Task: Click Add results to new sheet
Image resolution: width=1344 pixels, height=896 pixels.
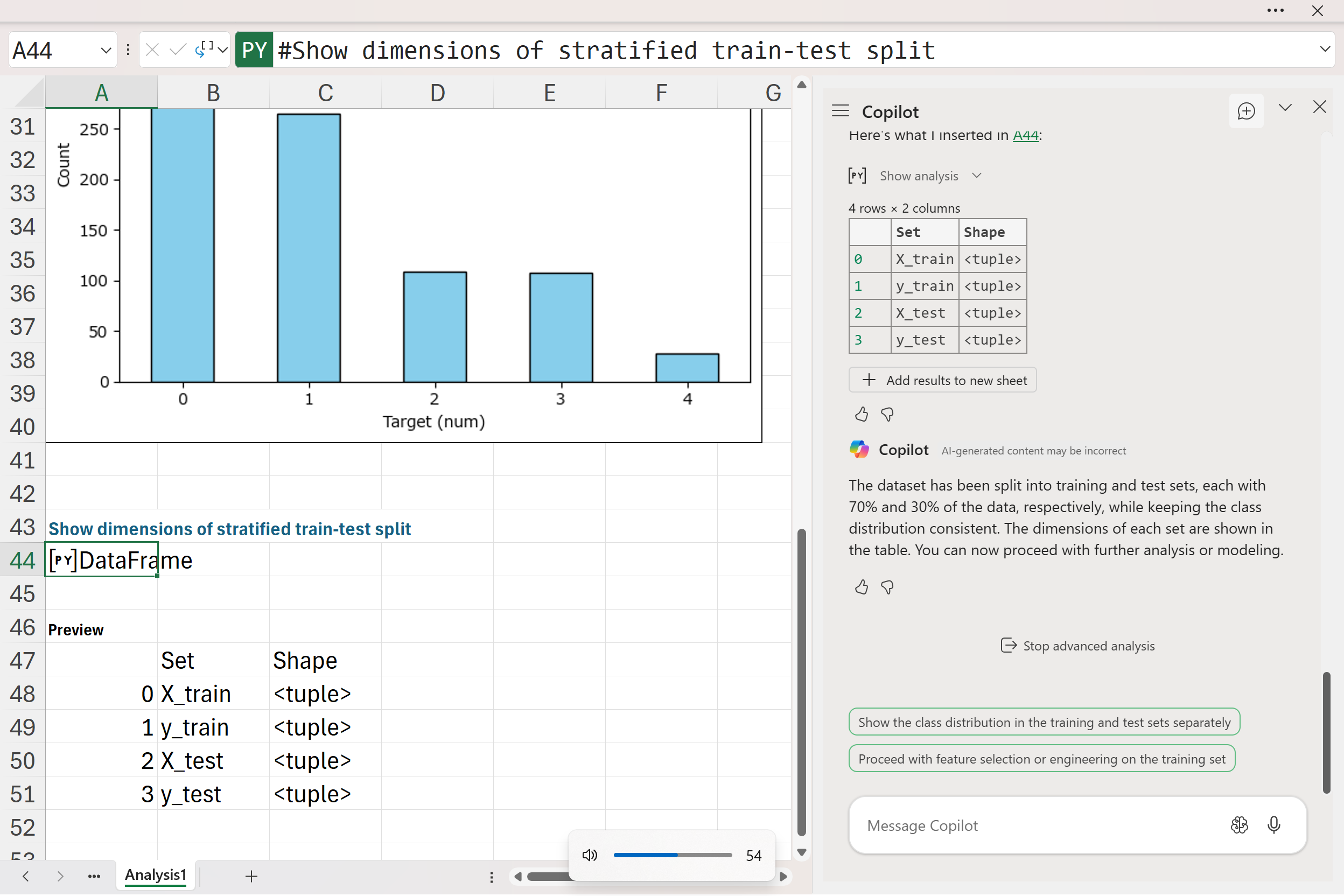Action: (942, 380)
